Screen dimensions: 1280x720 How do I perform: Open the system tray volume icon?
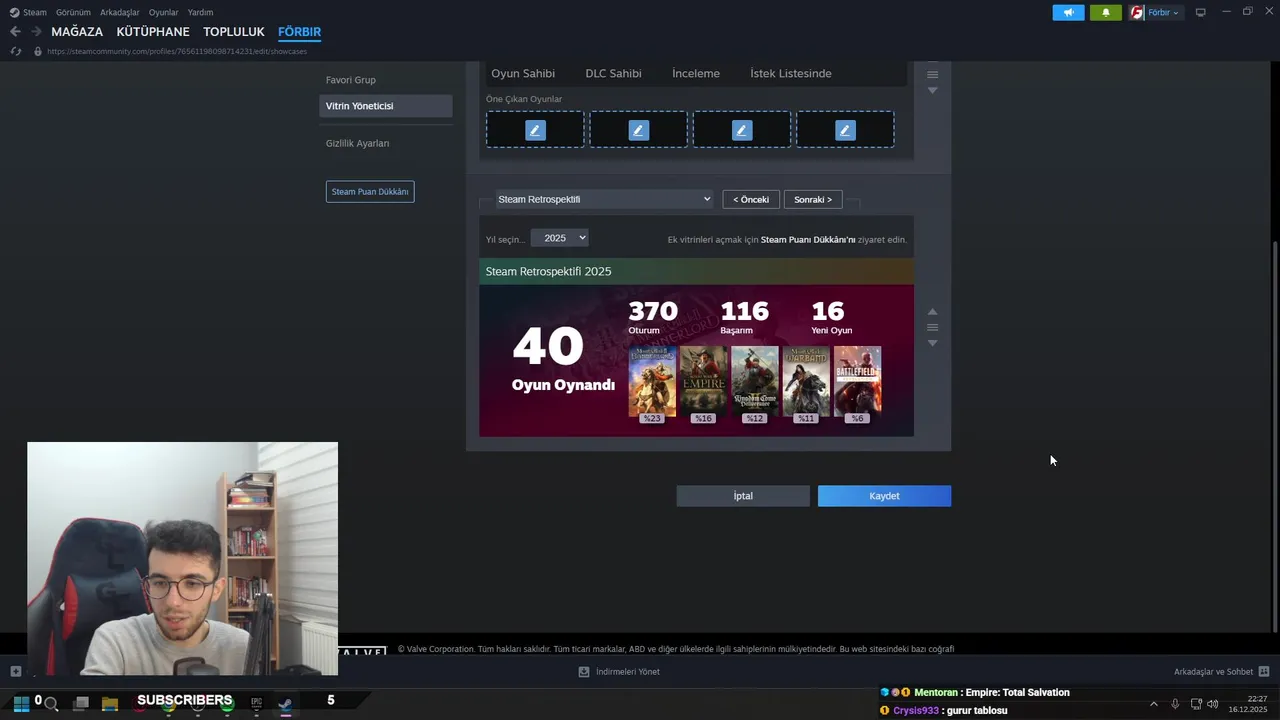click(x=1213, y=704)
